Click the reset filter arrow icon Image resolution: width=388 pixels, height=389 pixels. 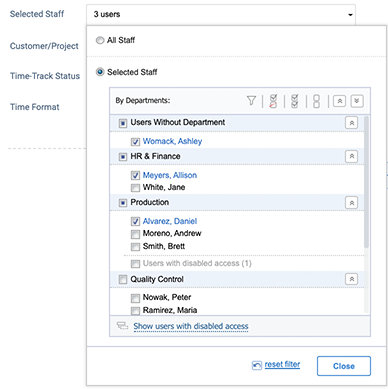(x=257, y=365)
